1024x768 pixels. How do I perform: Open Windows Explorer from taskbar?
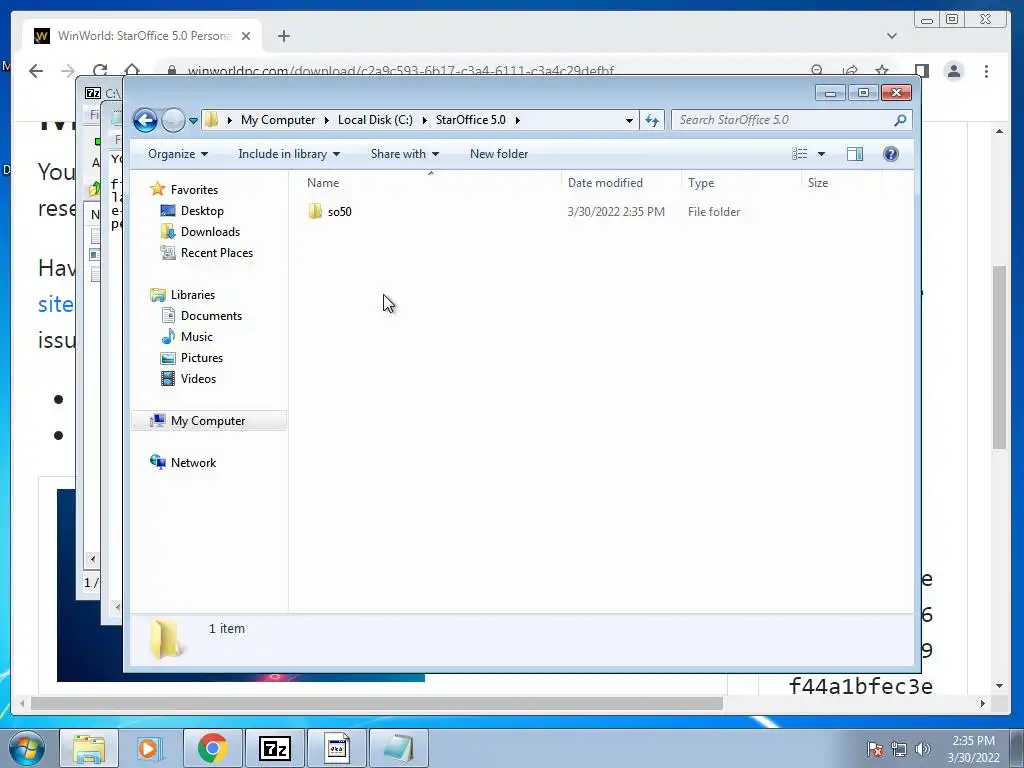[89, 748]
